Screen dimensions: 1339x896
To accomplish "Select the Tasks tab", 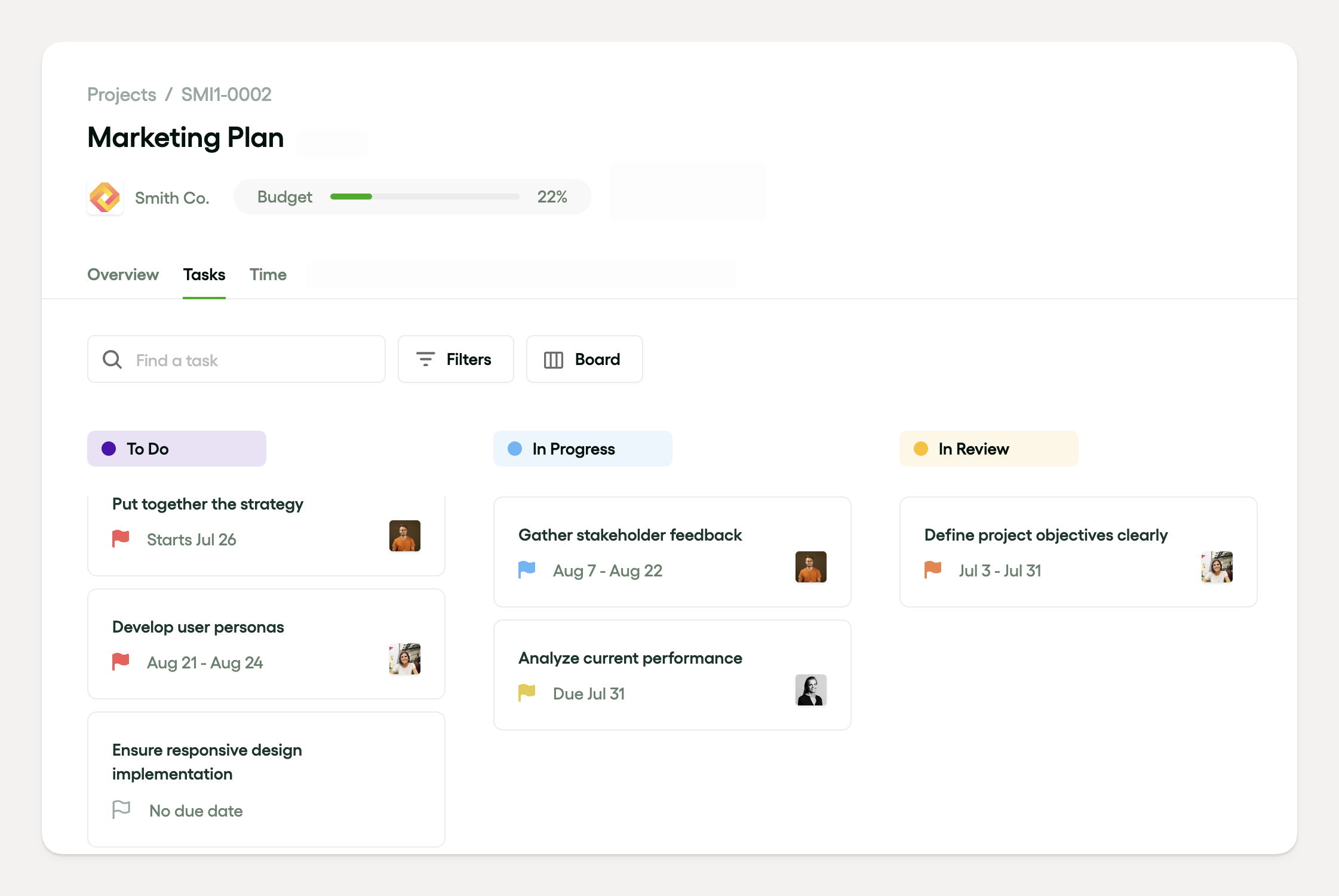I will [204, 275].
